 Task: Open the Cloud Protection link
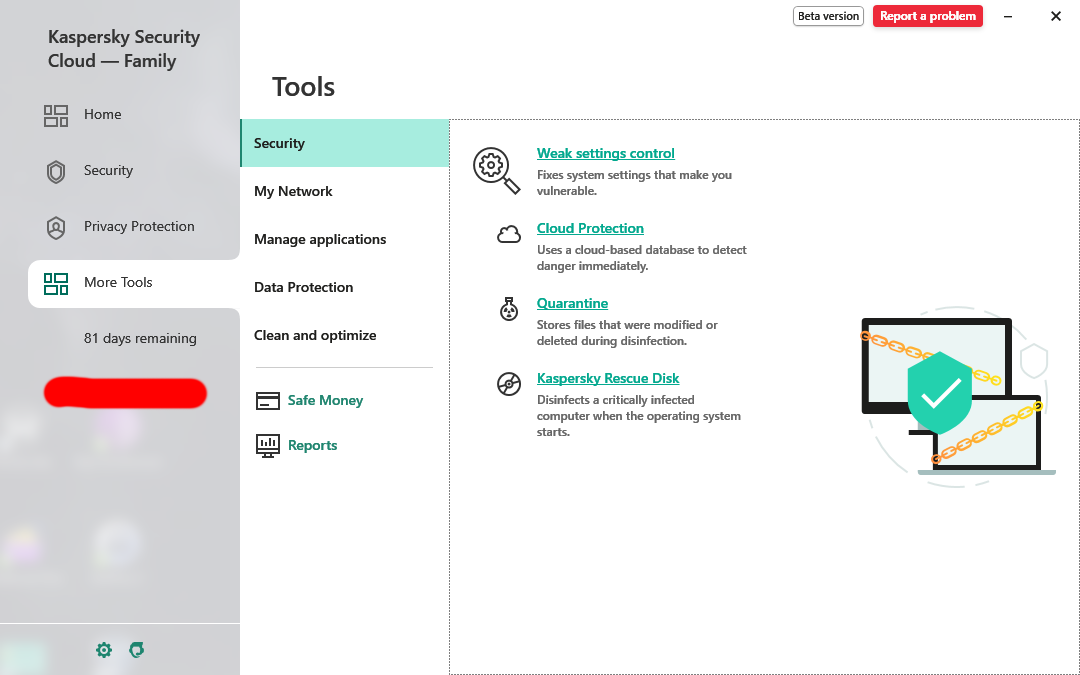pos(590,229)
